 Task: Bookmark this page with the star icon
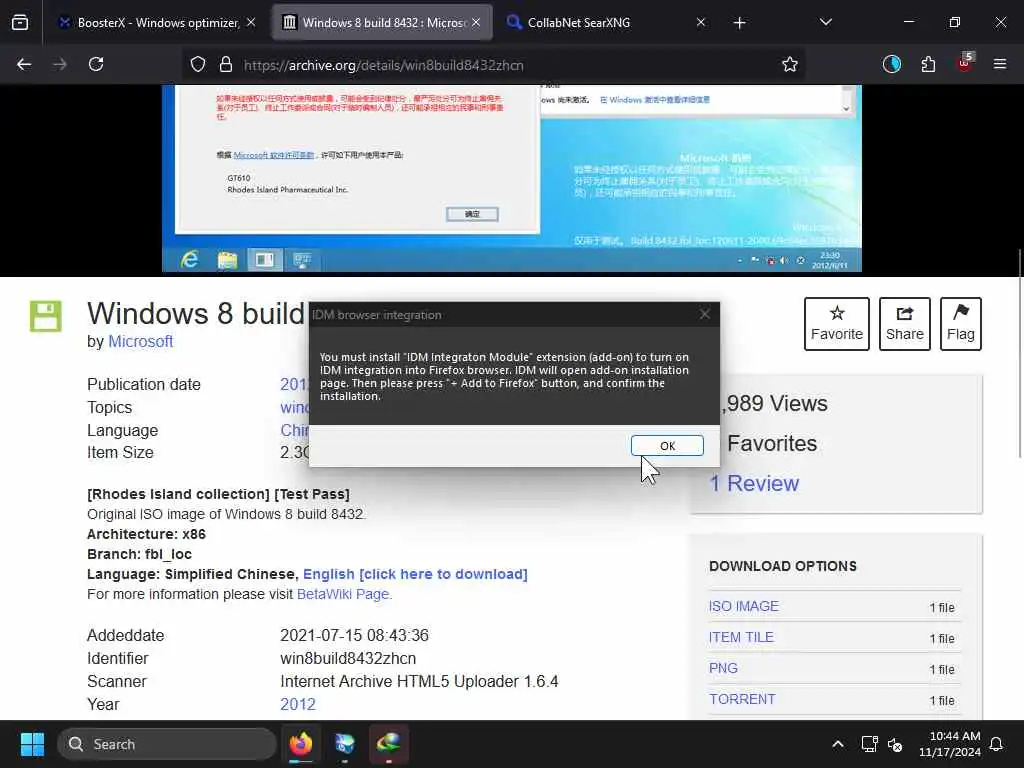(x=790, y=64)
